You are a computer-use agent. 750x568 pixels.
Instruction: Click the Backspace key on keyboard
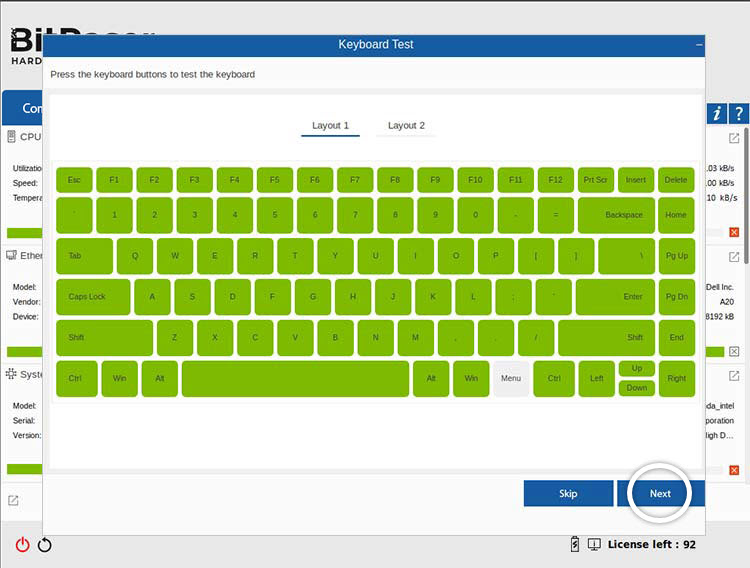[616, 215]
